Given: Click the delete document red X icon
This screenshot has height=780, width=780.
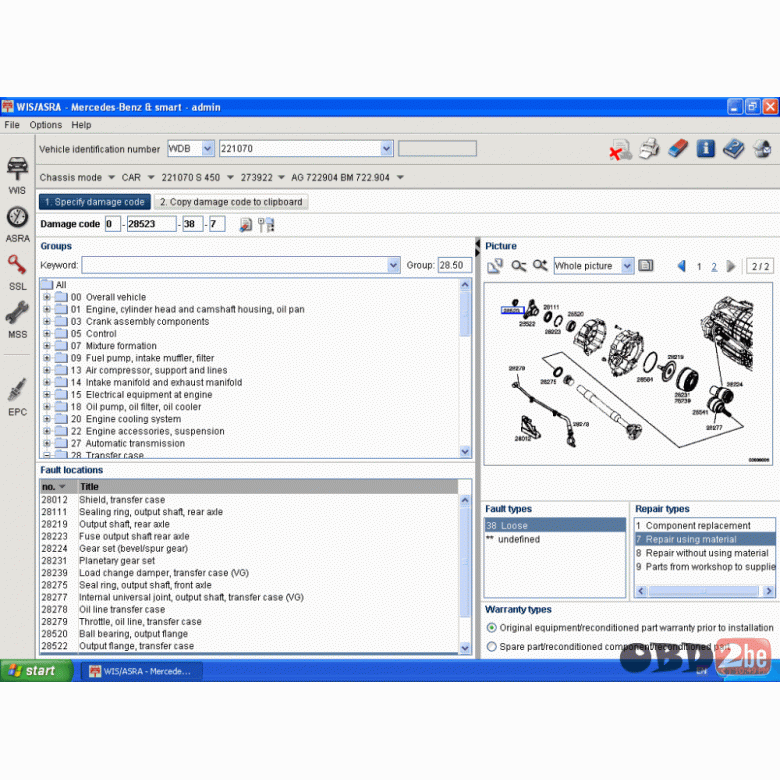Looking at the screenshot, I should click(x=620, y=149).
